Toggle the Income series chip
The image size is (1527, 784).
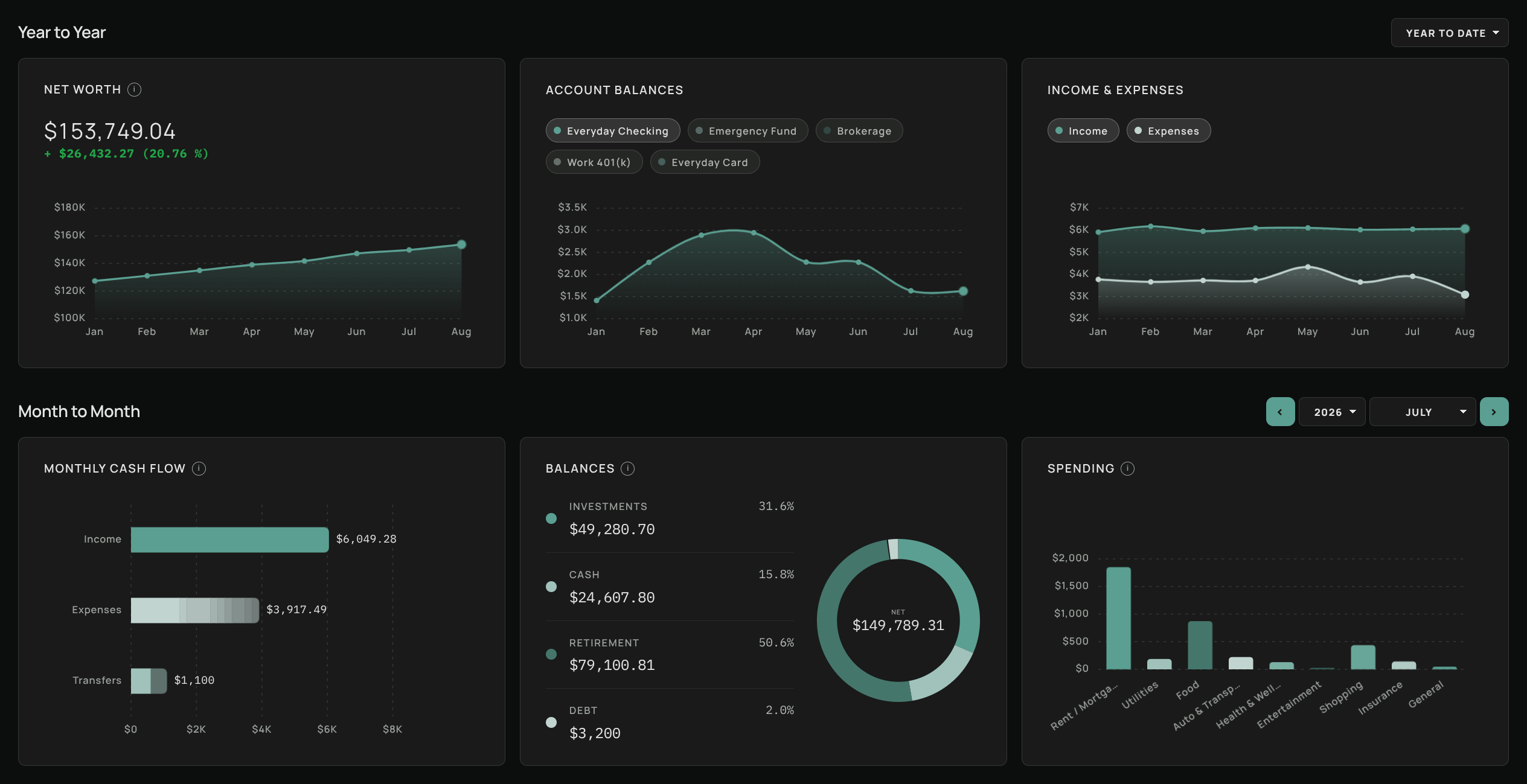(1083, 130)
